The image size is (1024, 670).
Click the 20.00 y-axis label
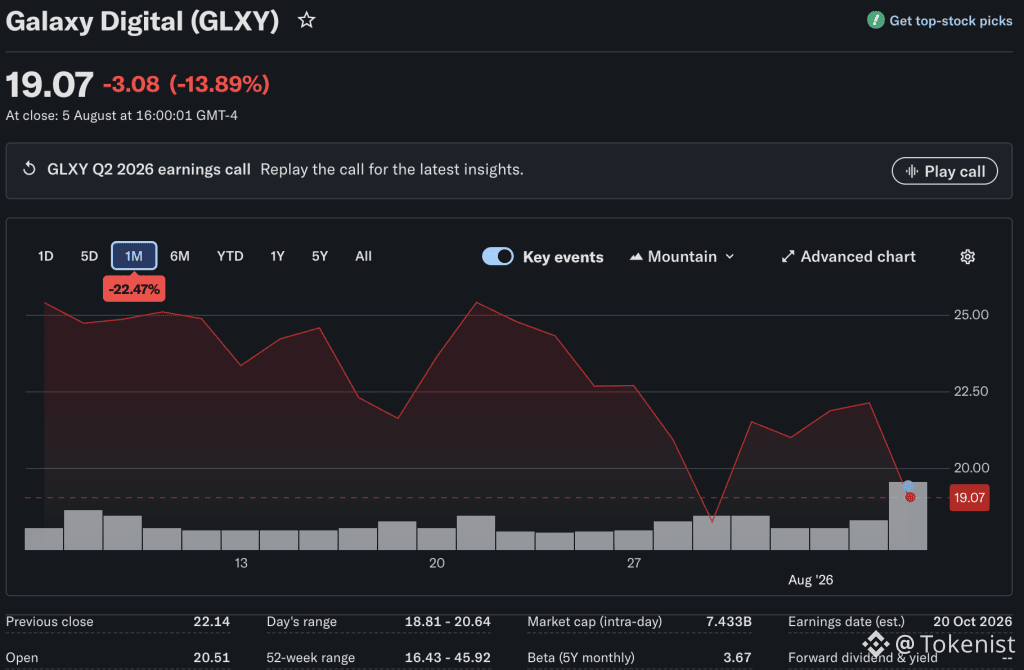971,468
